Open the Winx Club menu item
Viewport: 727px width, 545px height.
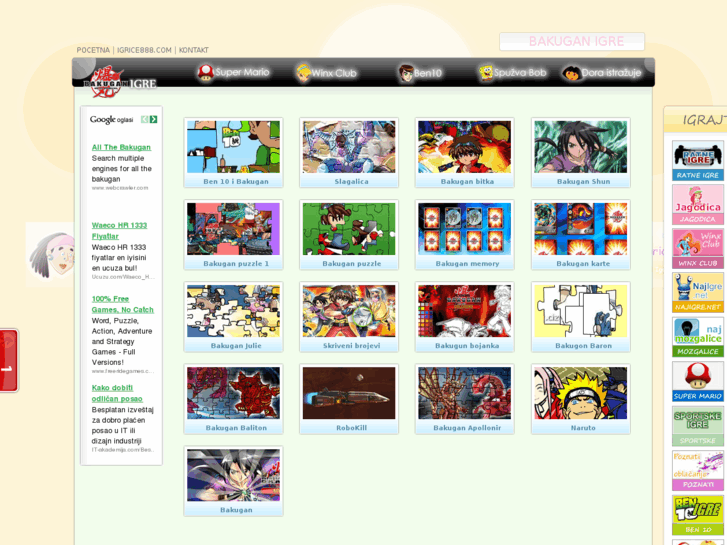point(326,73)
